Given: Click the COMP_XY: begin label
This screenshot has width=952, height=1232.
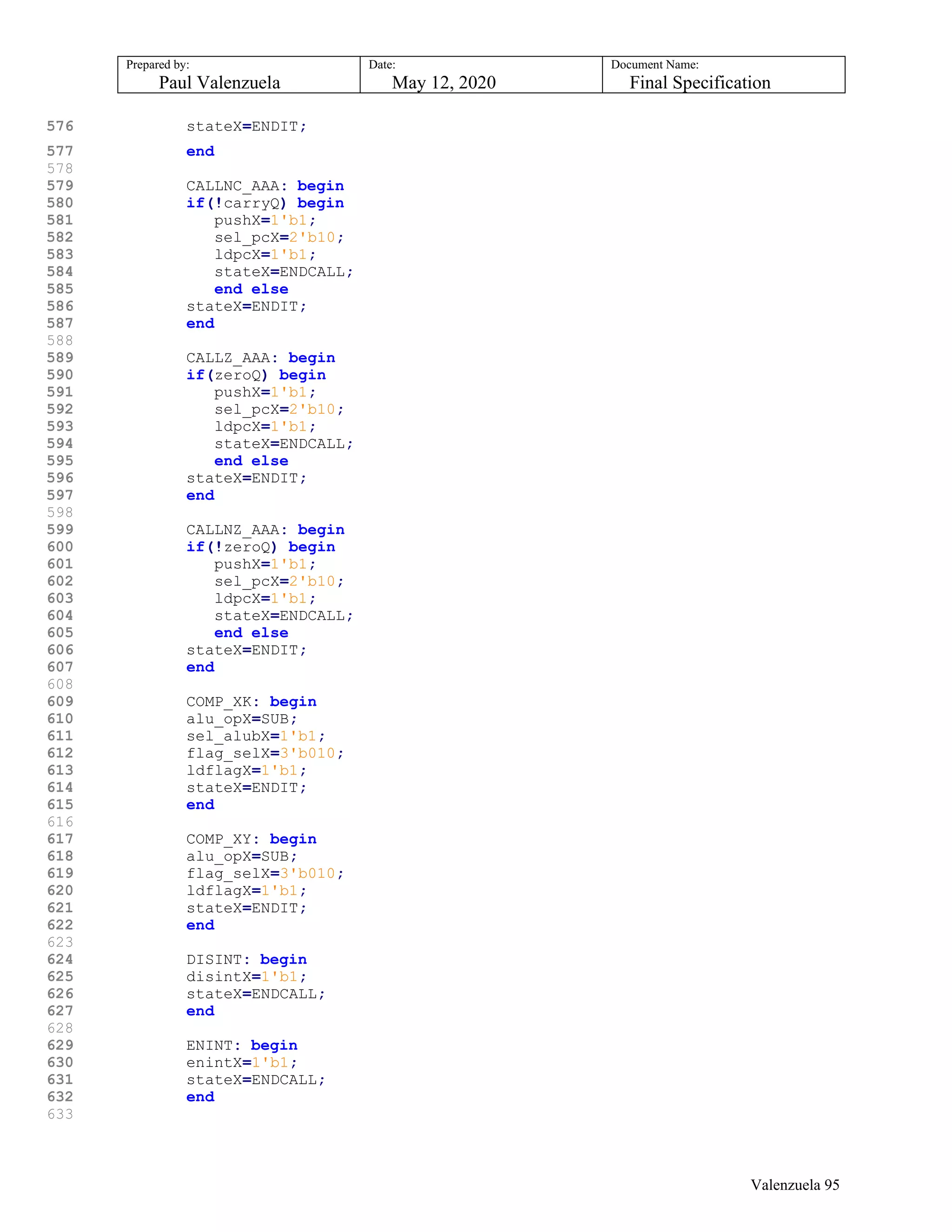Looking at the screenshot, I should tap(251, 839).
